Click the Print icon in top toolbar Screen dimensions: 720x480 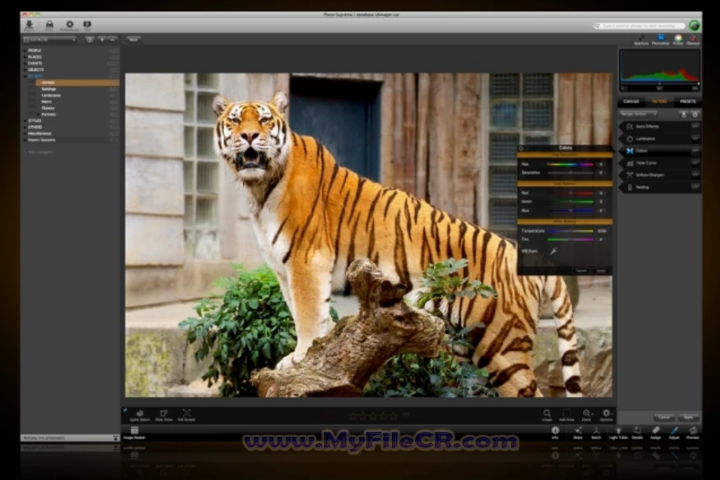pos(49,24)
